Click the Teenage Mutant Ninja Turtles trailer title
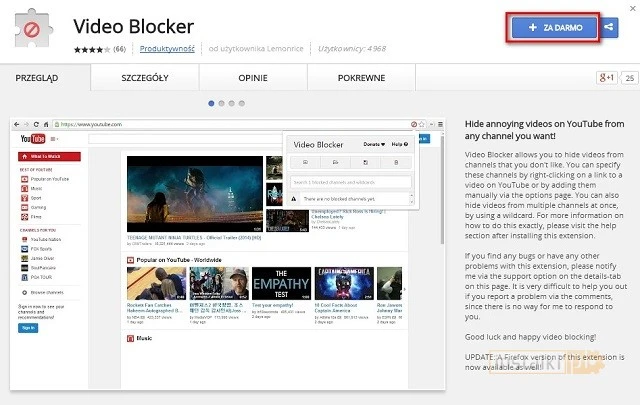The image size is (640, 405). [x=194, y=238]
